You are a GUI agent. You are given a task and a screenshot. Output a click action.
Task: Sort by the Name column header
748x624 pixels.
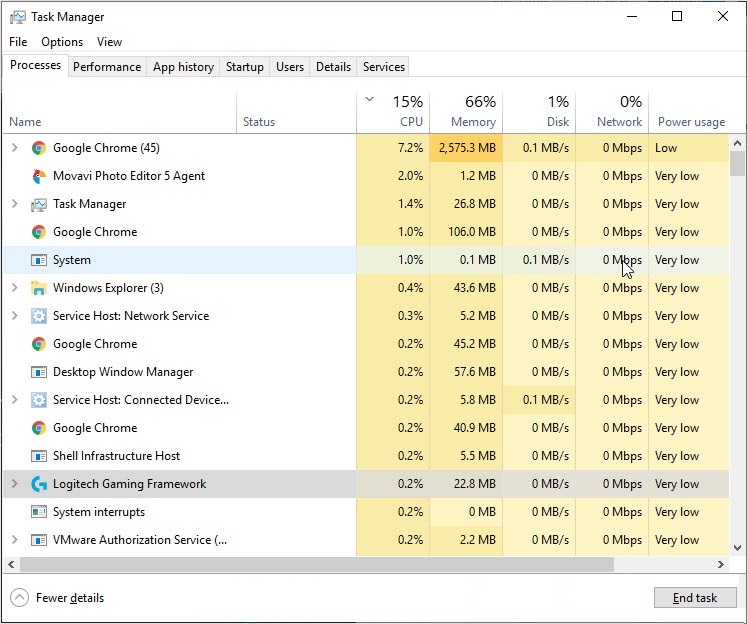tap(119, 112)
